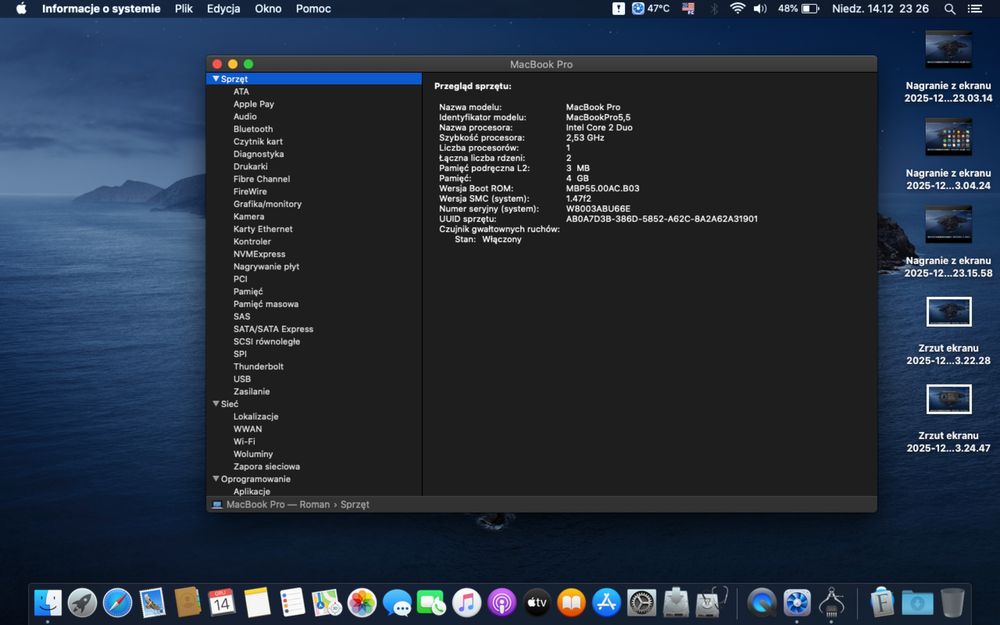Select desktop file Nagranie z ekranu 23.15.58
1000x625 pixels.
[948, 241]
